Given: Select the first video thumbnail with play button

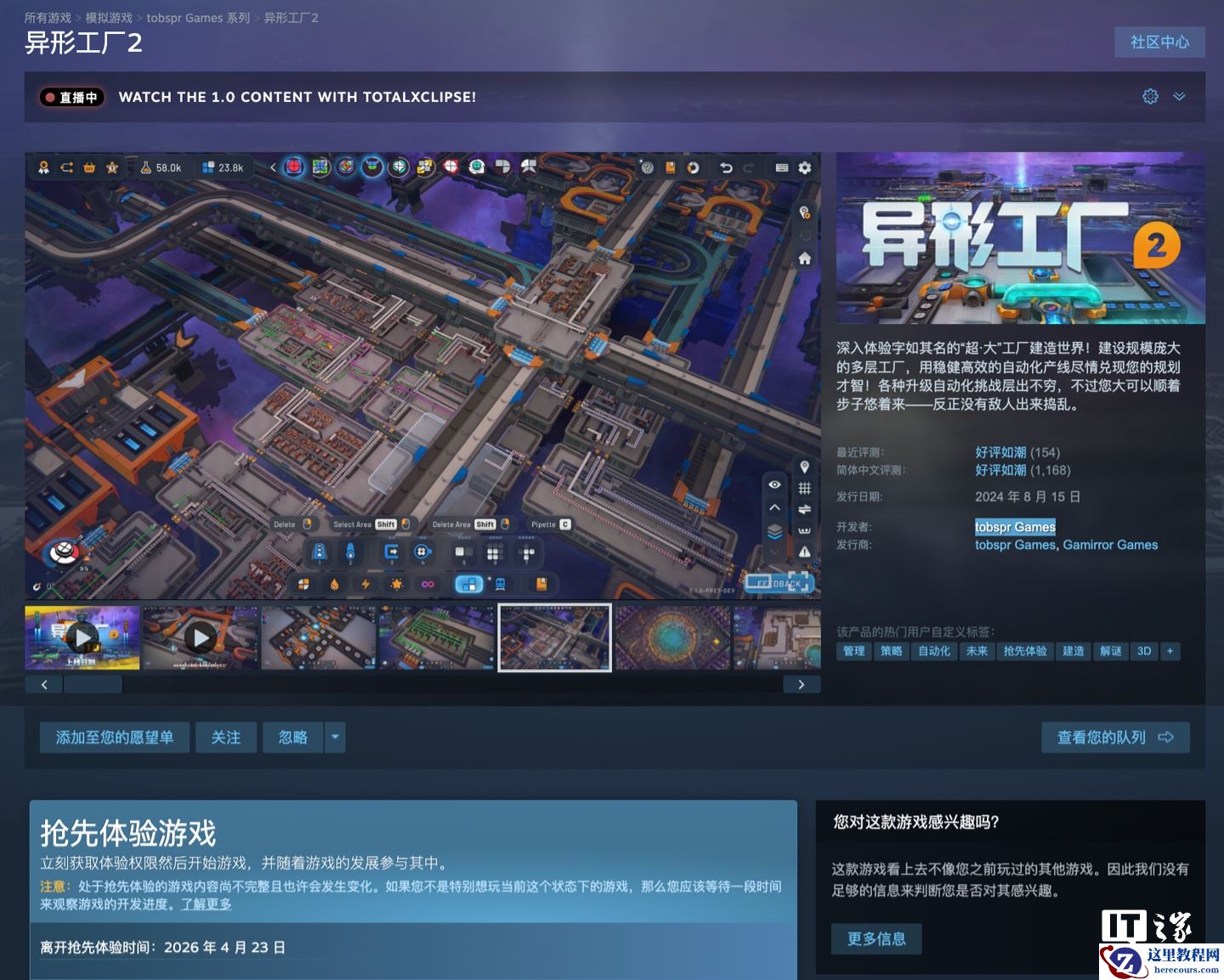Looking at the screenshot, I should tap(82, 637).
